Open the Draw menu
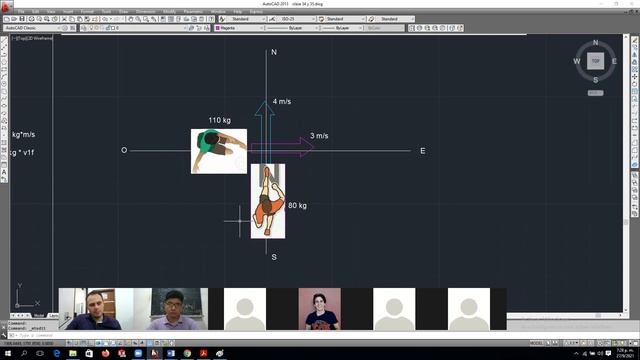Image resolution: width=640 pixels, height=360 pixels. coord(123,11)
